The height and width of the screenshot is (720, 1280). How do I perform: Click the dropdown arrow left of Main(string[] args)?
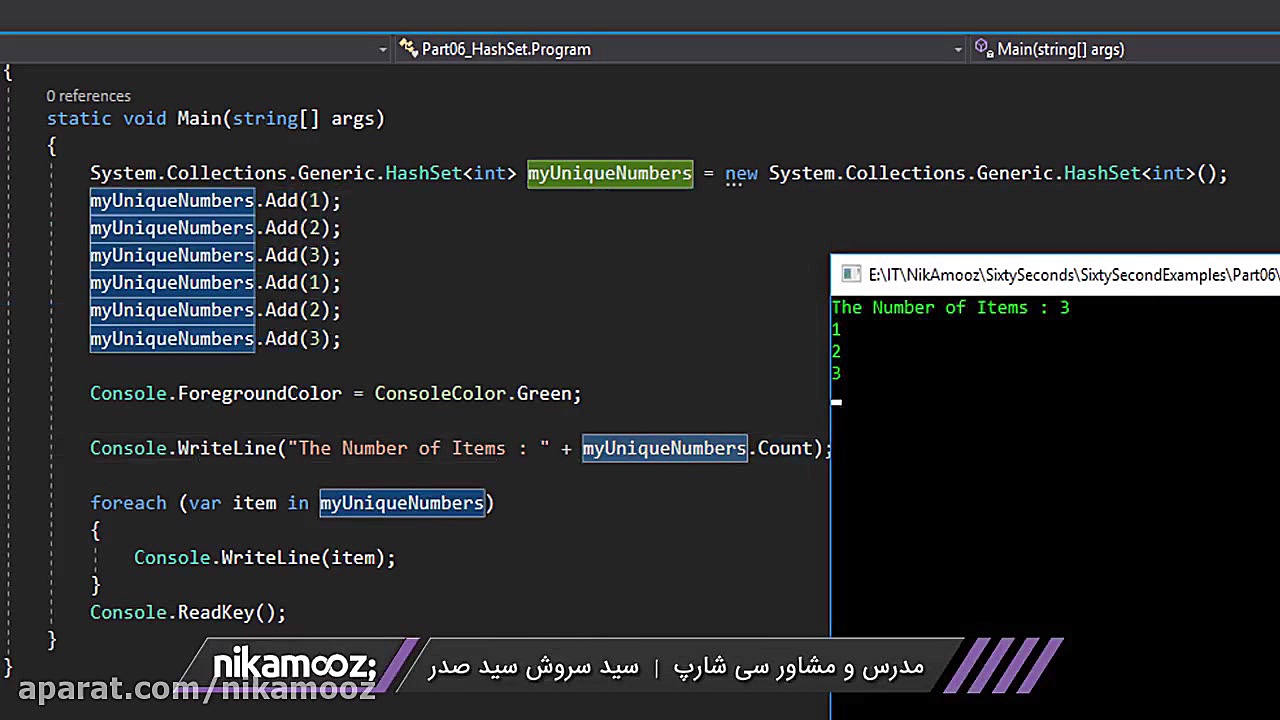click(x=958, y=50)
